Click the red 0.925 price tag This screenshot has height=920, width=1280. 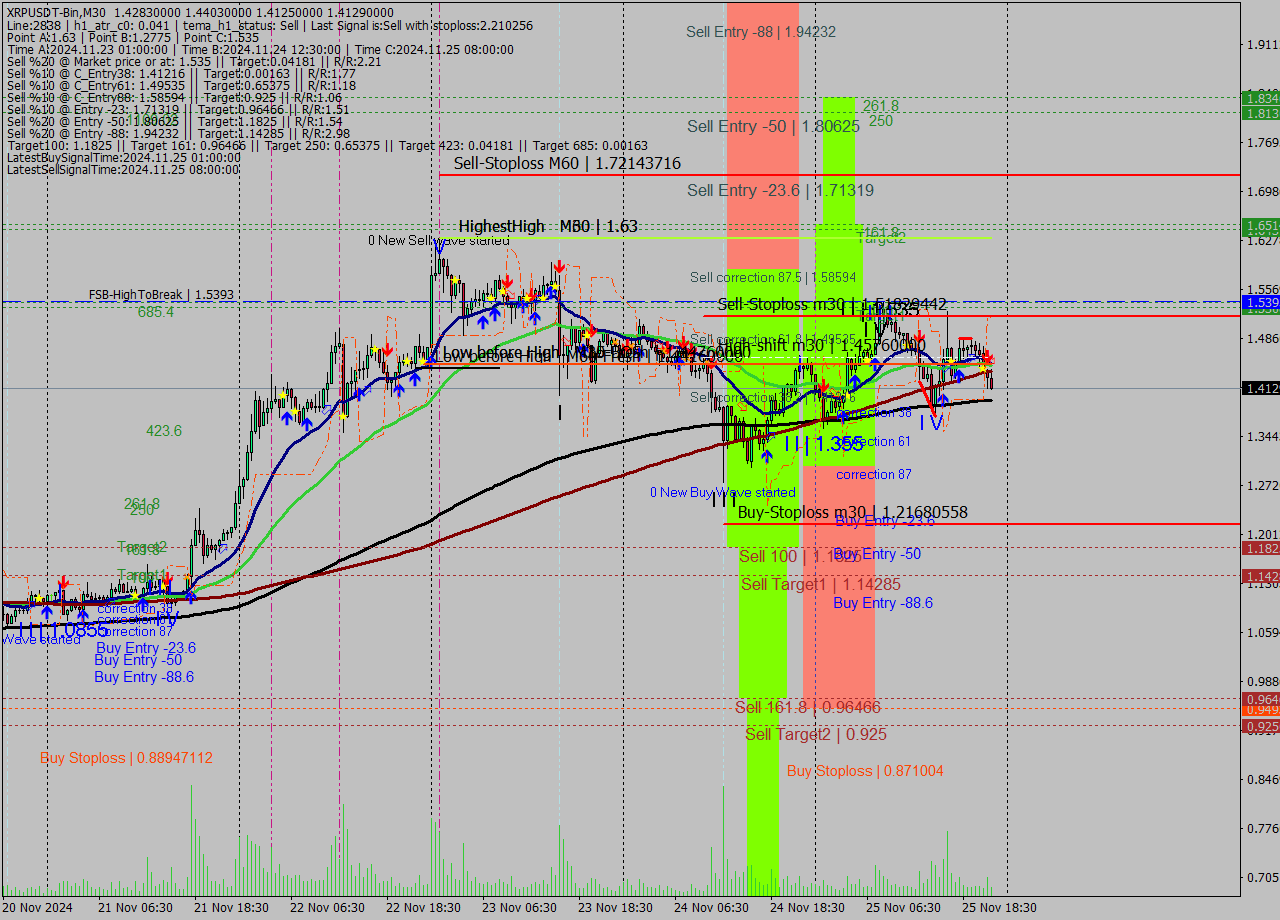[1260, 726]
